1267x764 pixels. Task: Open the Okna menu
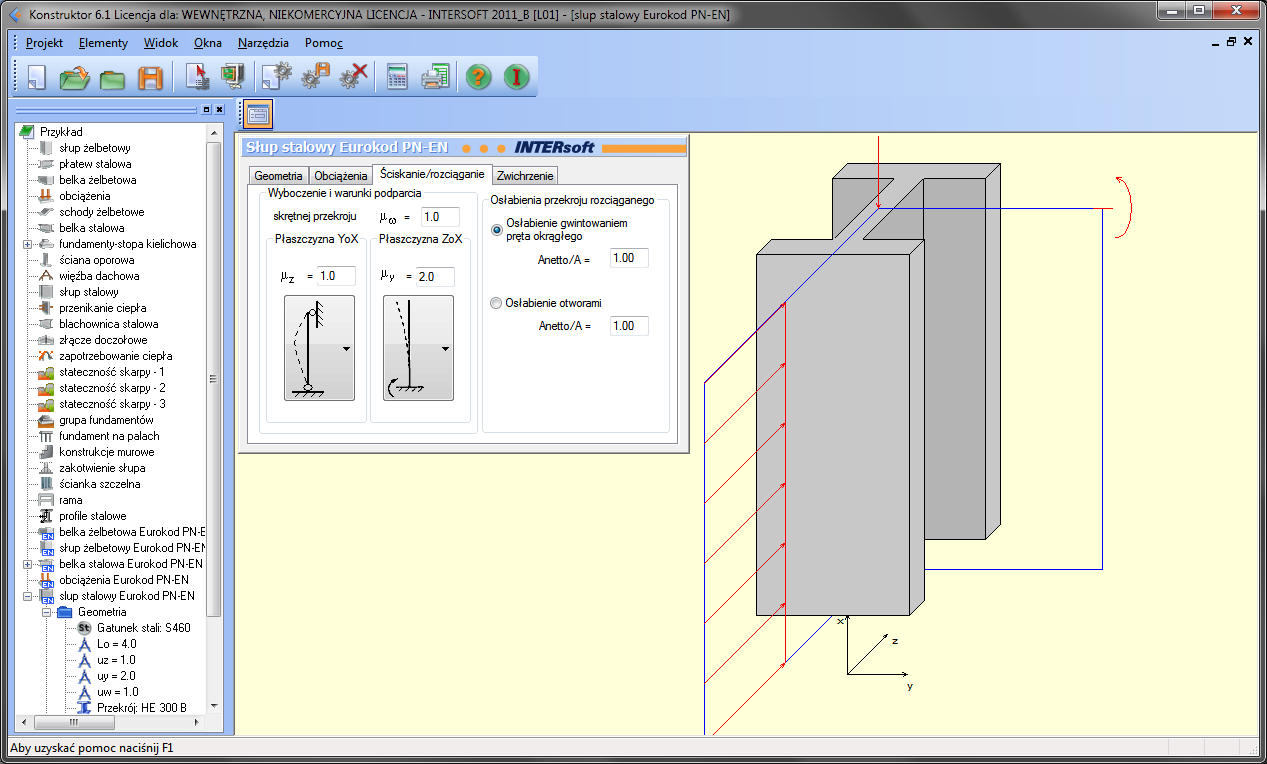point(208,43)
